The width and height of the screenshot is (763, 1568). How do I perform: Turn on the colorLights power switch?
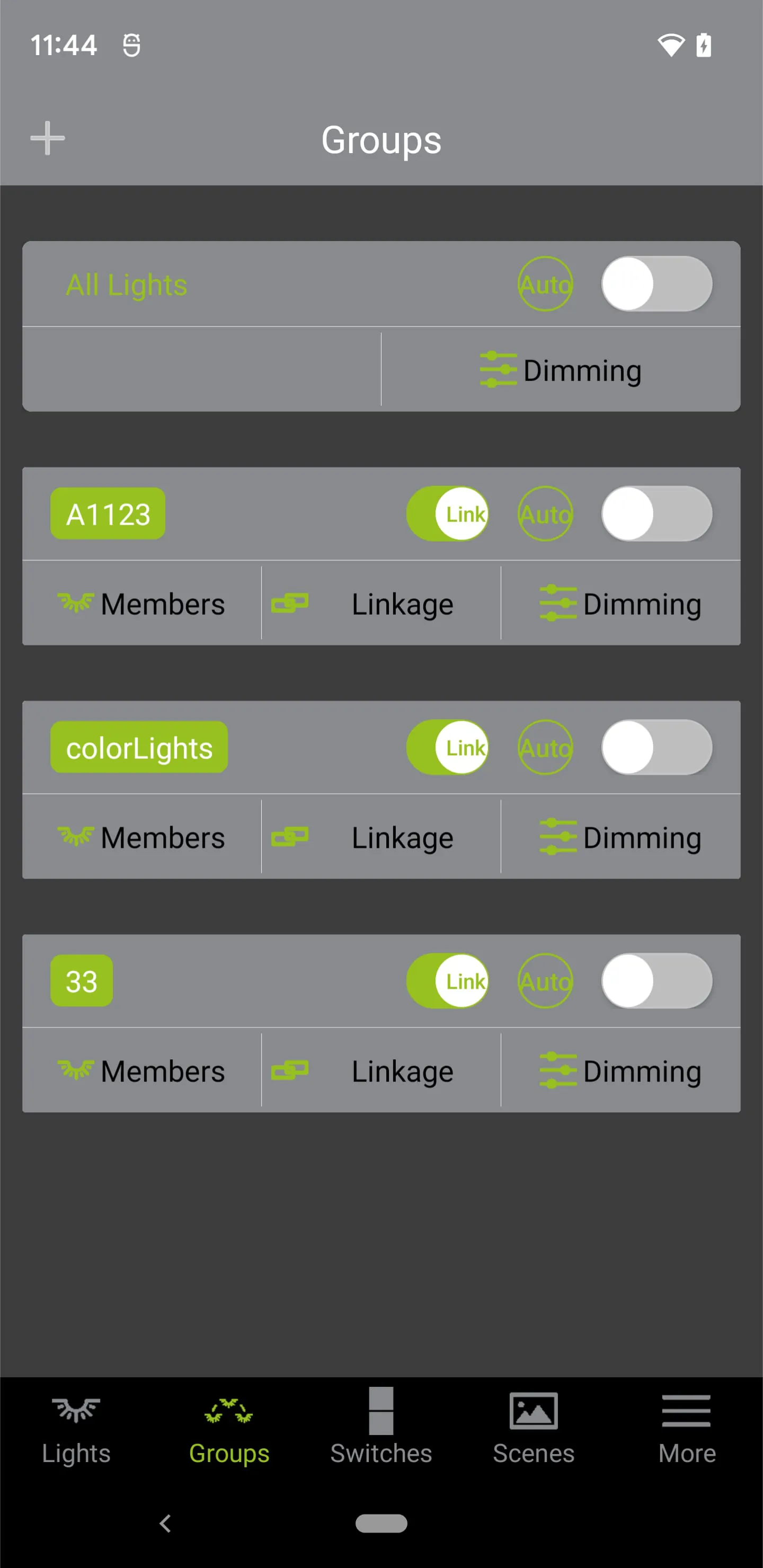[x=656, y=747]
